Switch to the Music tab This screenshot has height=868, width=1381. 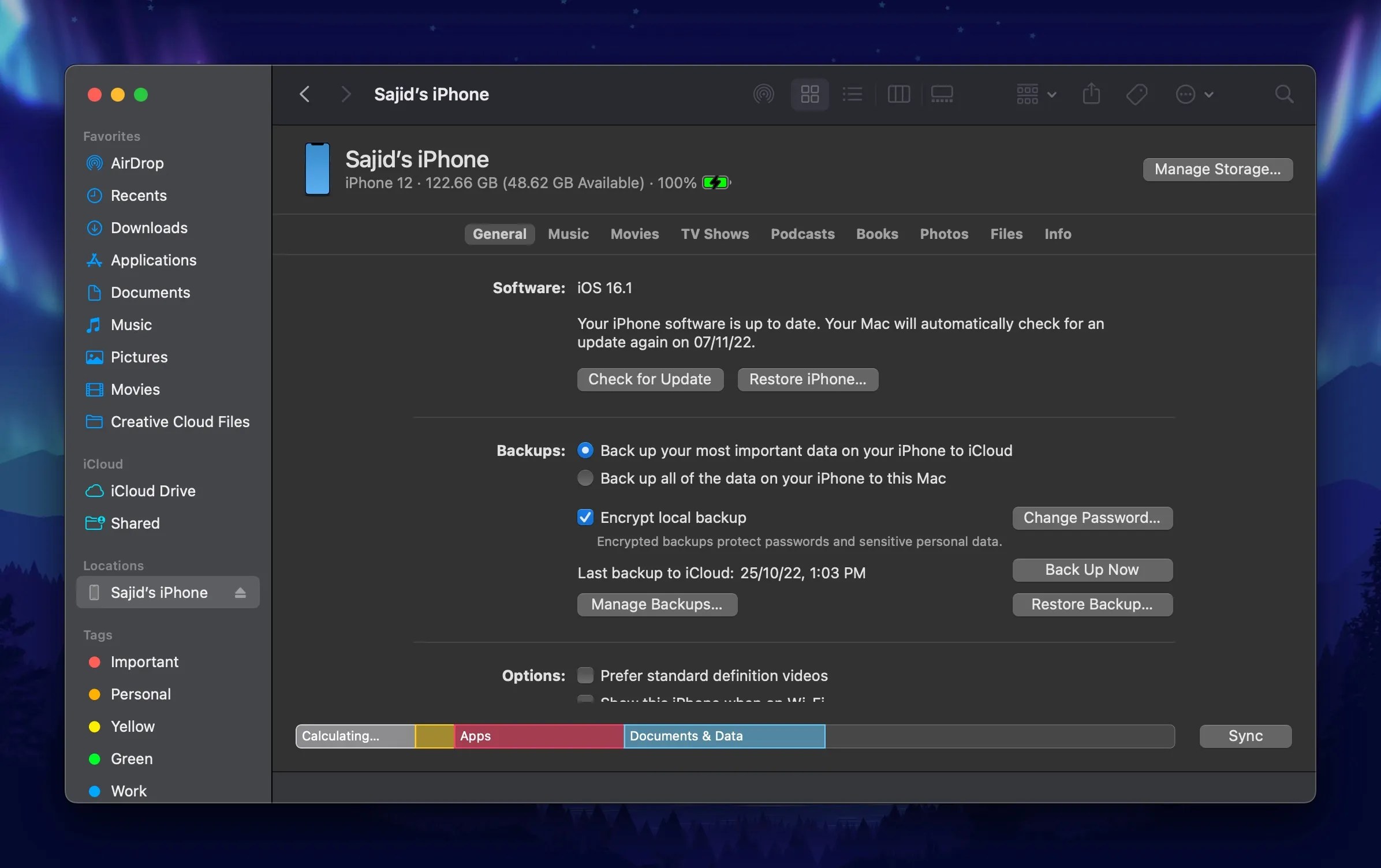pos(568,234)
